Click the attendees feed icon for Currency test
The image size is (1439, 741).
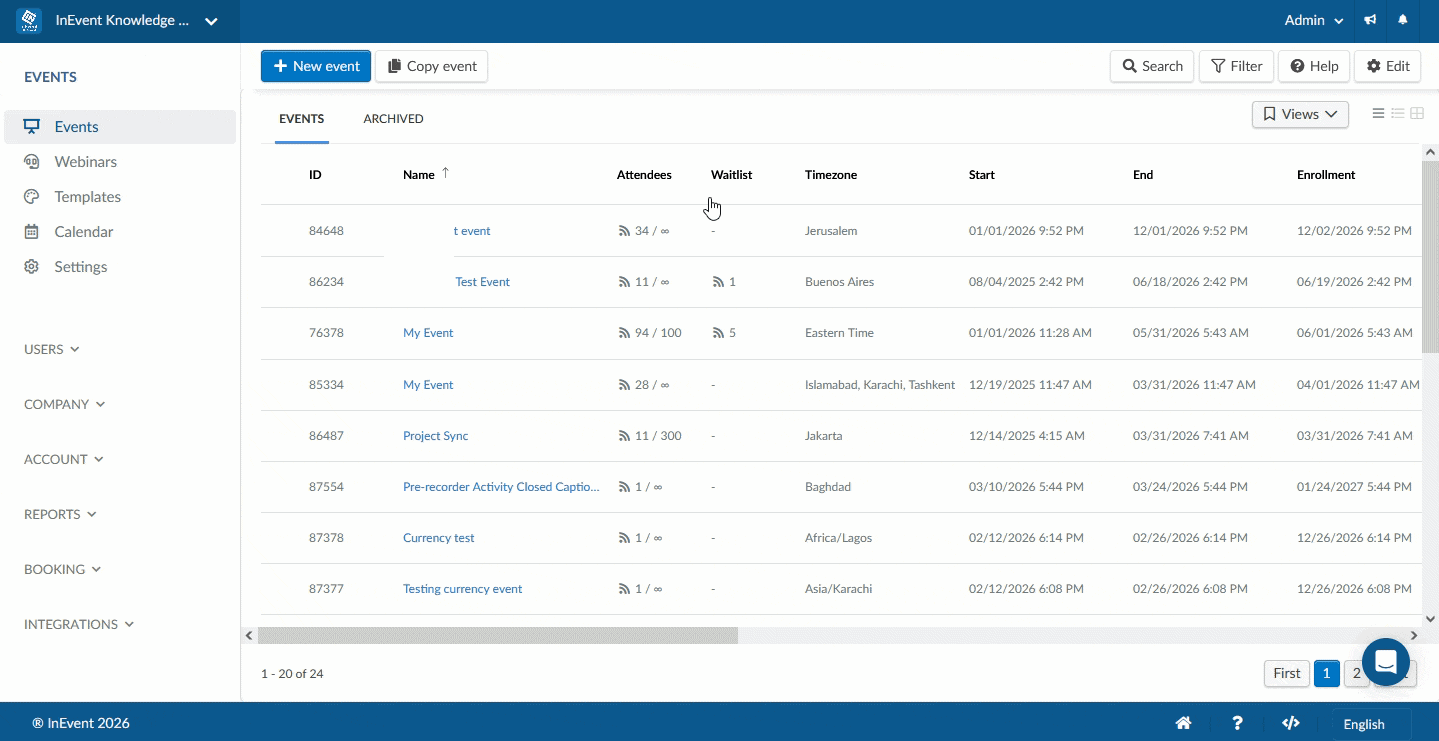625,538
